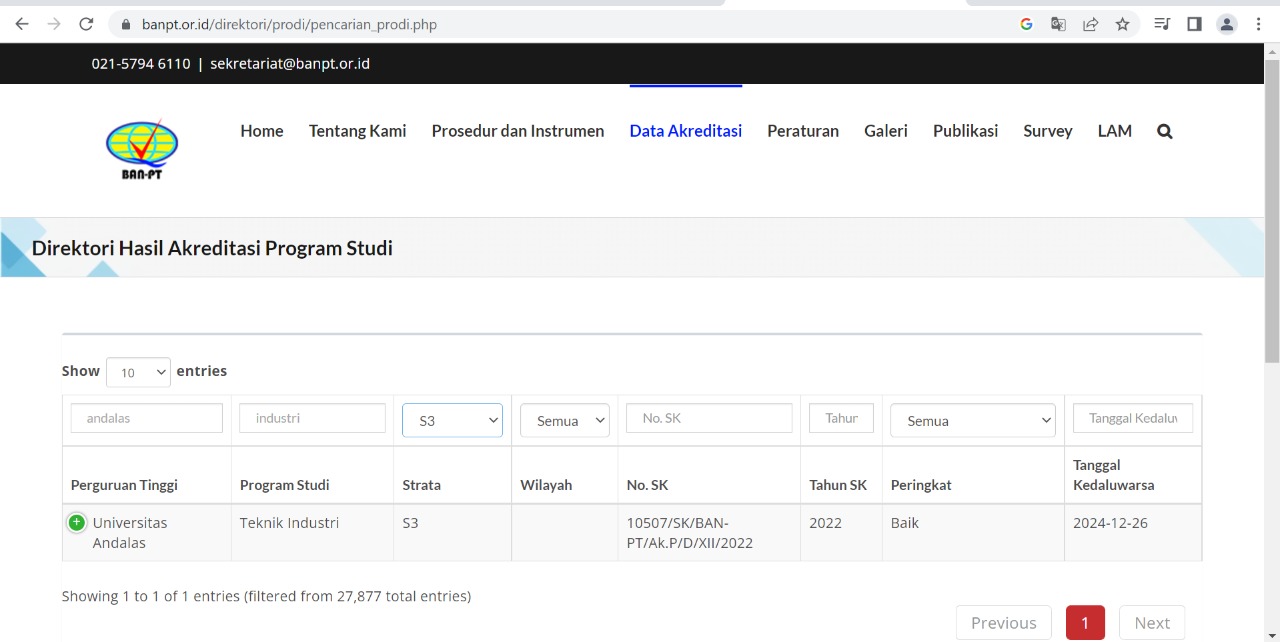
Task: Open the Data Akreditasi menu
Action: pos(686,131)
